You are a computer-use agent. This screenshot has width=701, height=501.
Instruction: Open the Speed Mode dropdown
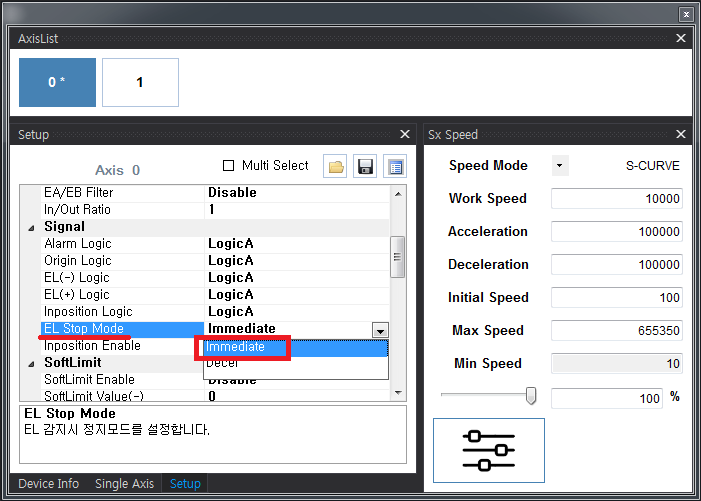point(559,166)
